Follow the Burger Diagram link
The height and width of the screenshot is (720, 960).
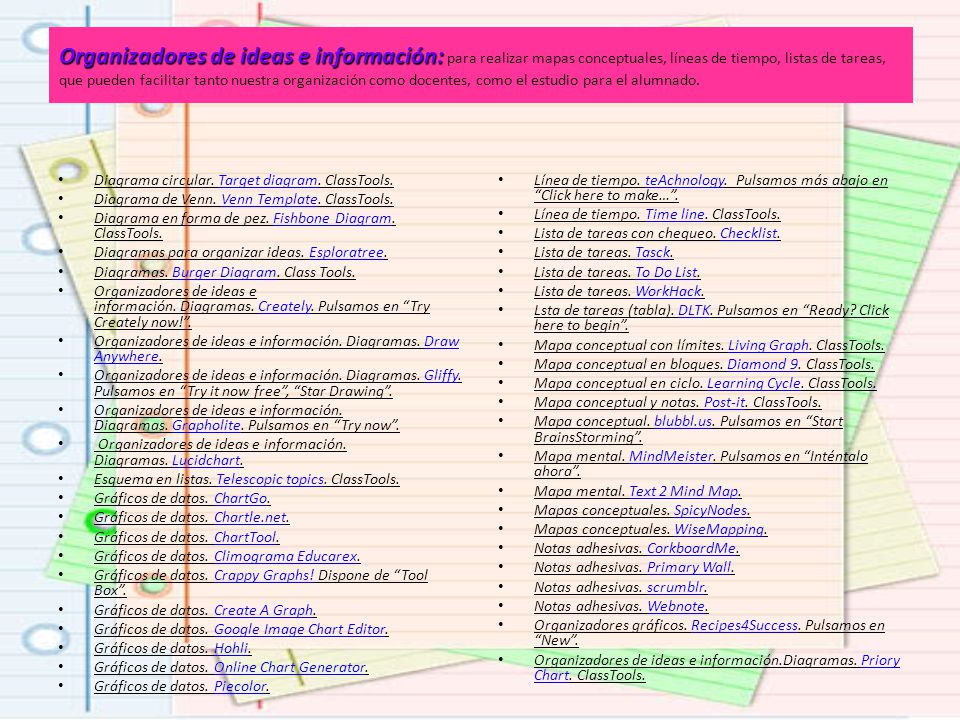[224, 272]
